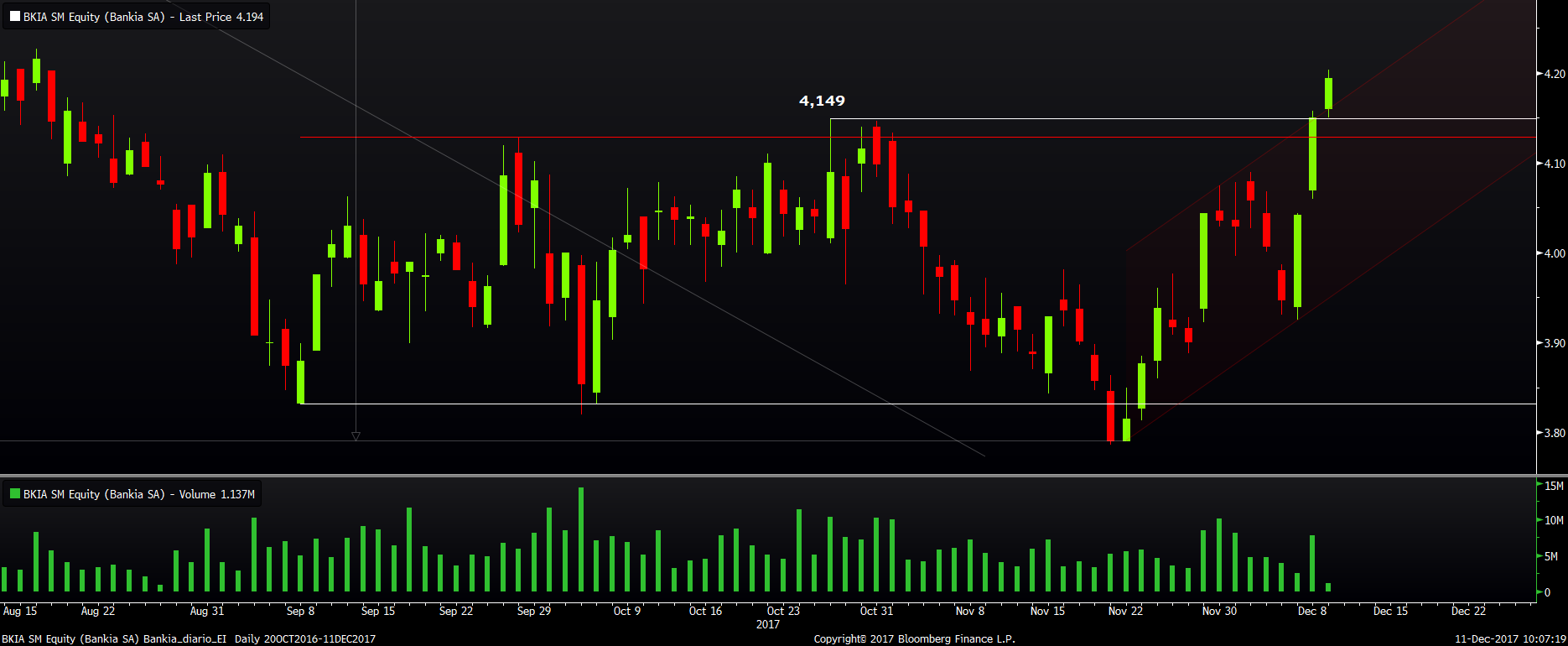Viewport: 1568px width, 646px height.
Task: Click the 3.90 price axis label
Action: [x=1555, y=343]
